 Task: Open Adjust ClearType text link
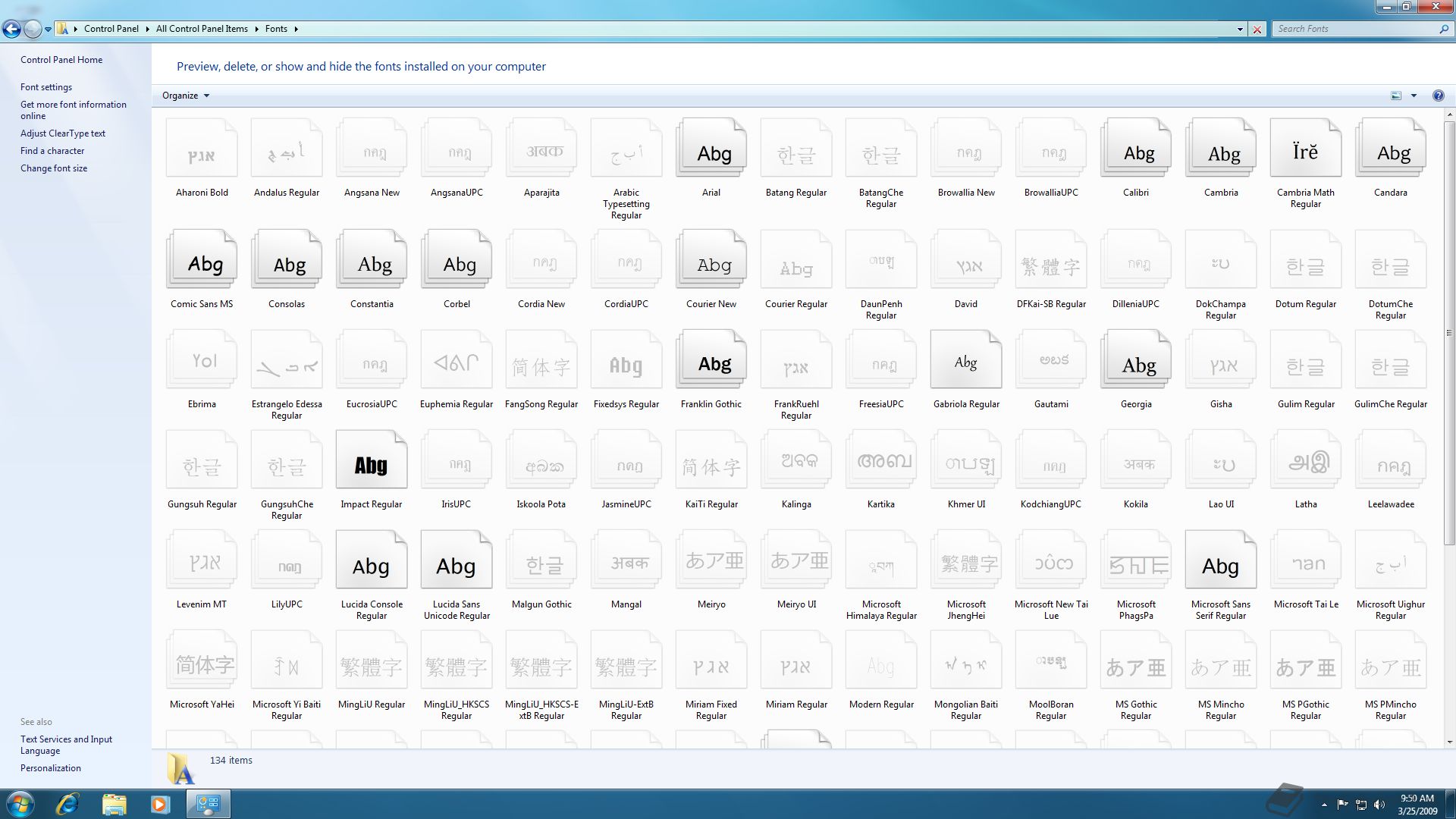tap(63, 133)
